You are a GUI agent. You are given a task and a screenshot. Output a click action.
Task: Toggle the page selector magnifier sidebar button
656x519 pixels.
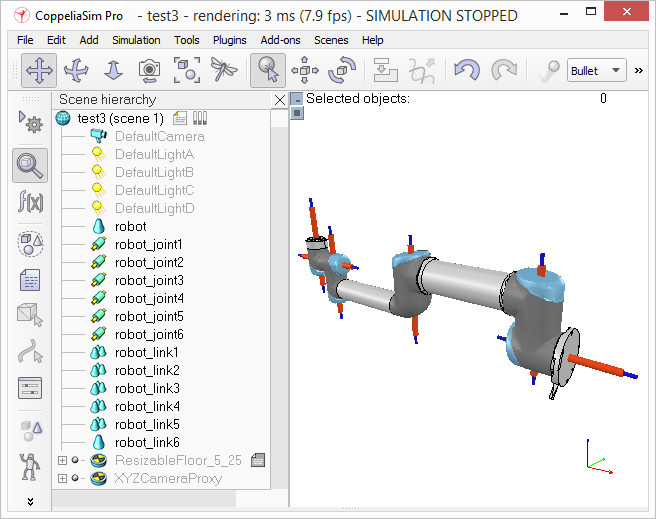[x=30, y=166]
